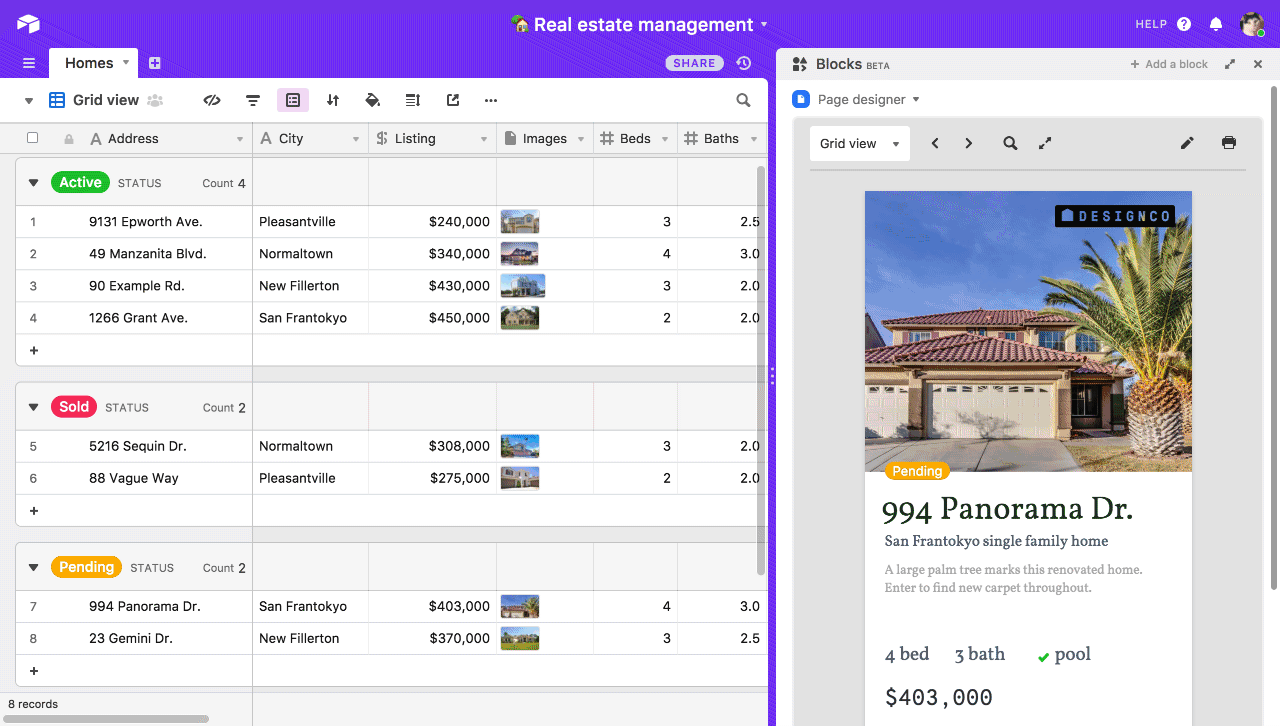Open search in the grid toolbar
This screenshot has height=726, width=1280.
pyautogui.click(x=743, y=100)
